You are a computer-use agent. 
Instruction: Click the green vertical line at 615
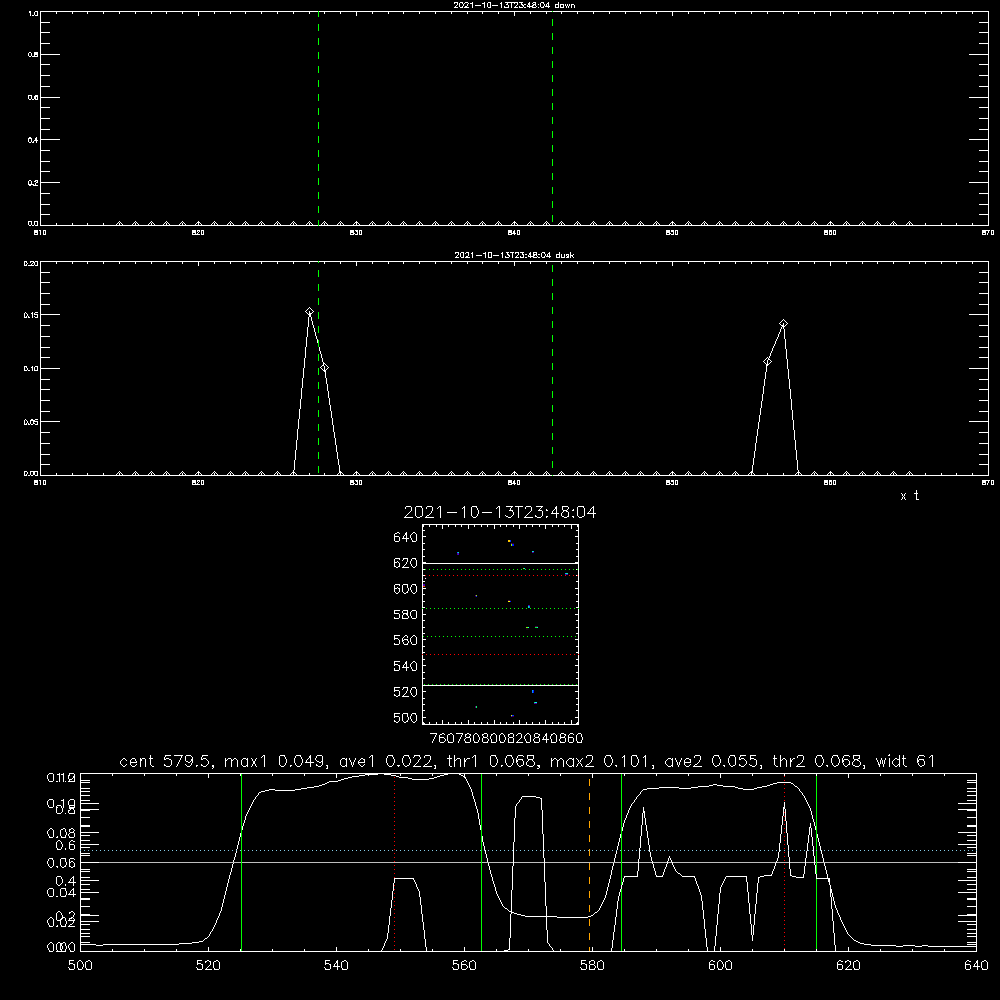[816, 862]
